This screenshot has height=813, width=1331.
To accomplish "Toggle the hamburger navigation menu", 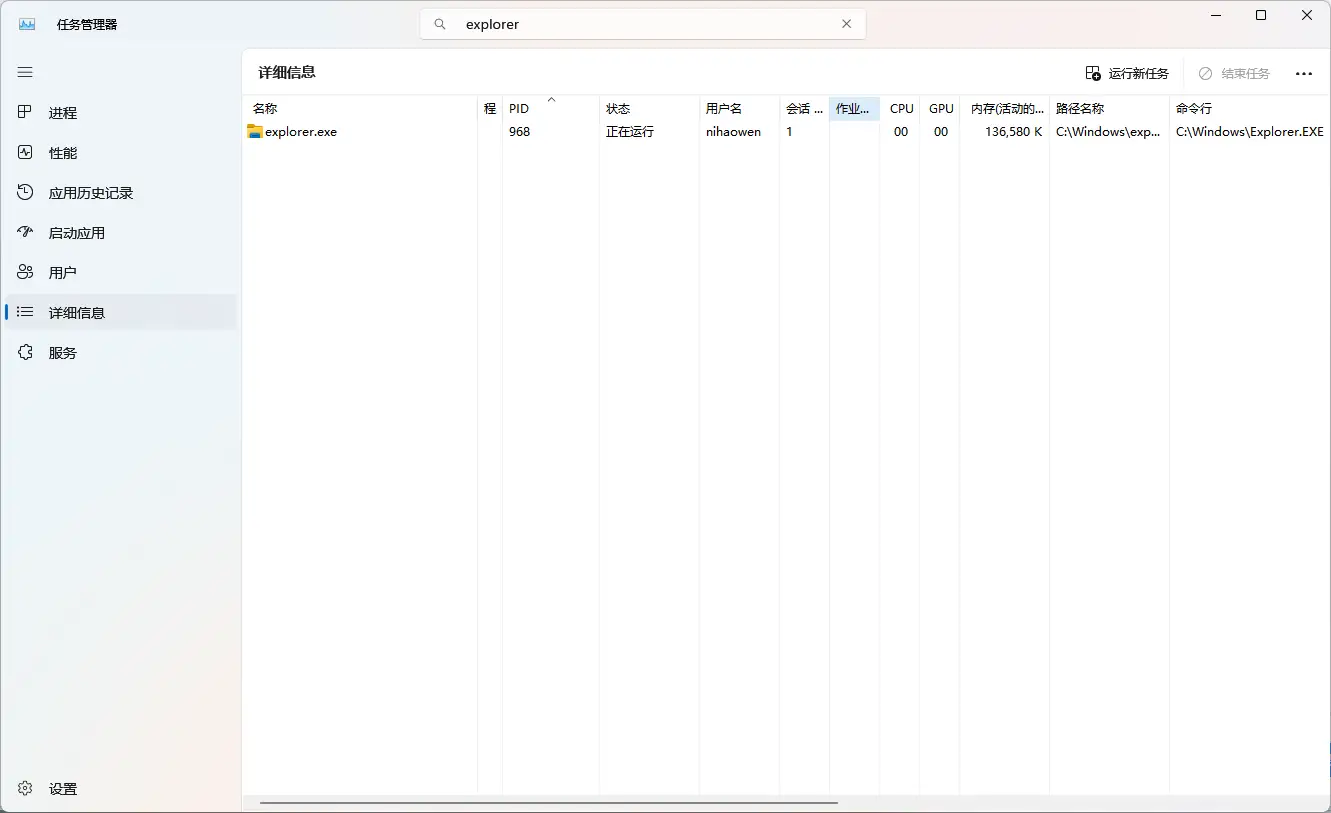I will pos(25,72).
